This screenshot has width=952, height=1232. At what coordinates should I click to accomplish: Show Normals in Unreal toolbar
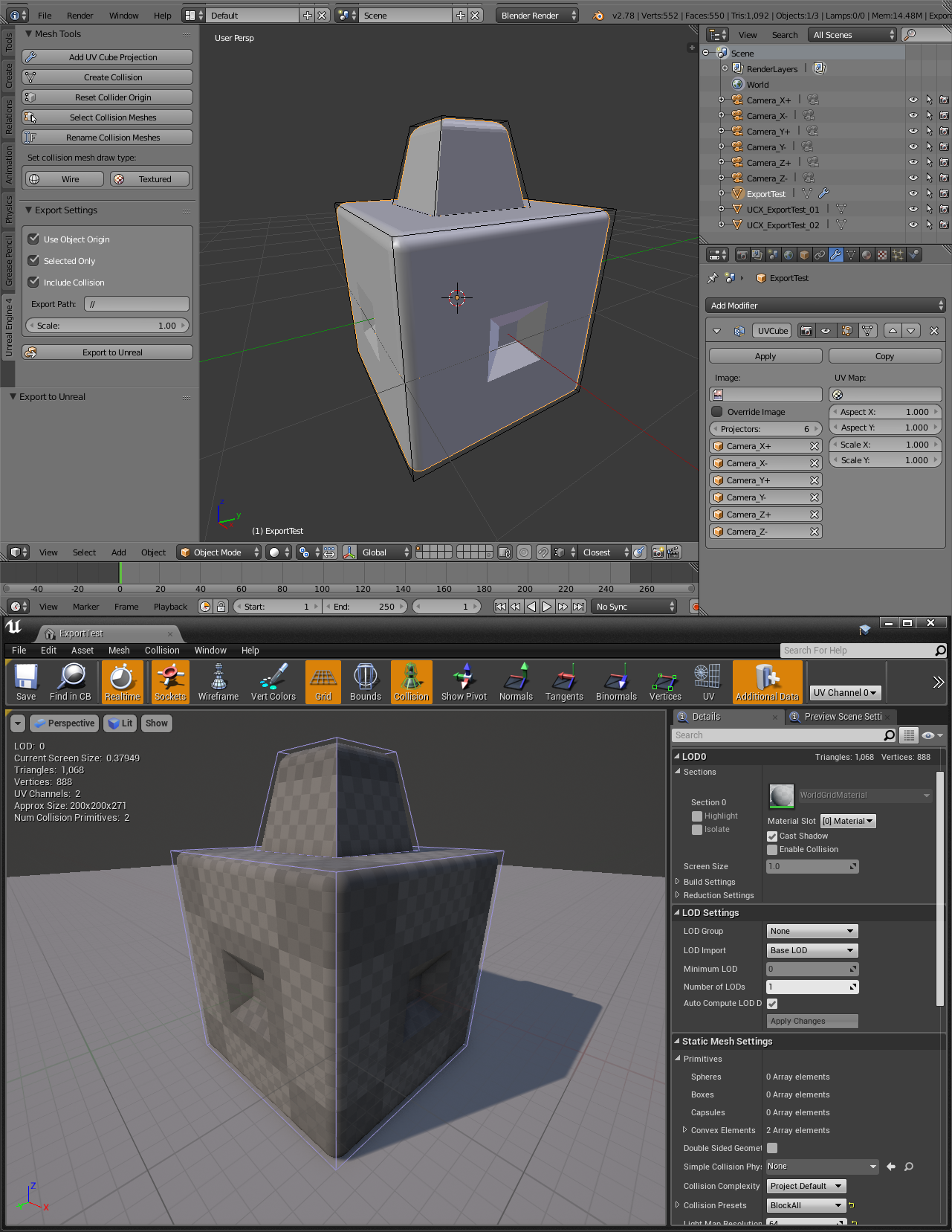pyautogui.click(x=517, y=682)
